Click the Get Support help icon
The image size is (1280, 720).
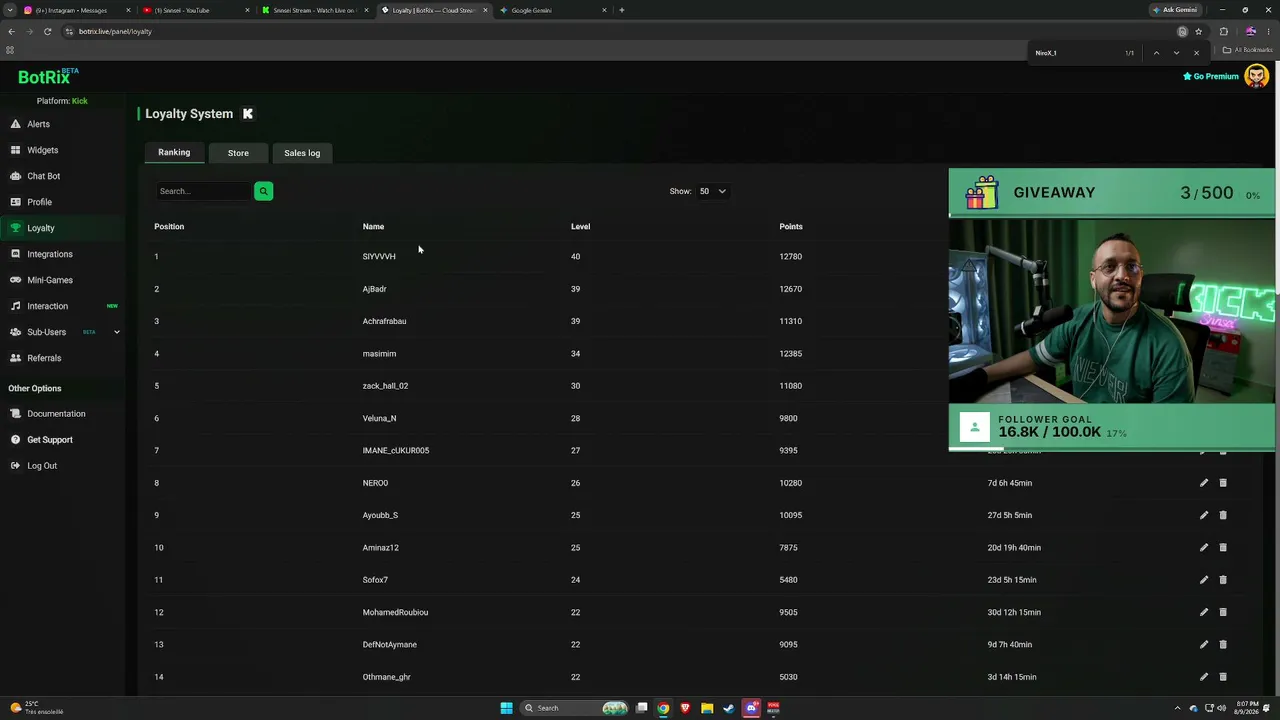[x=15, y=440]
